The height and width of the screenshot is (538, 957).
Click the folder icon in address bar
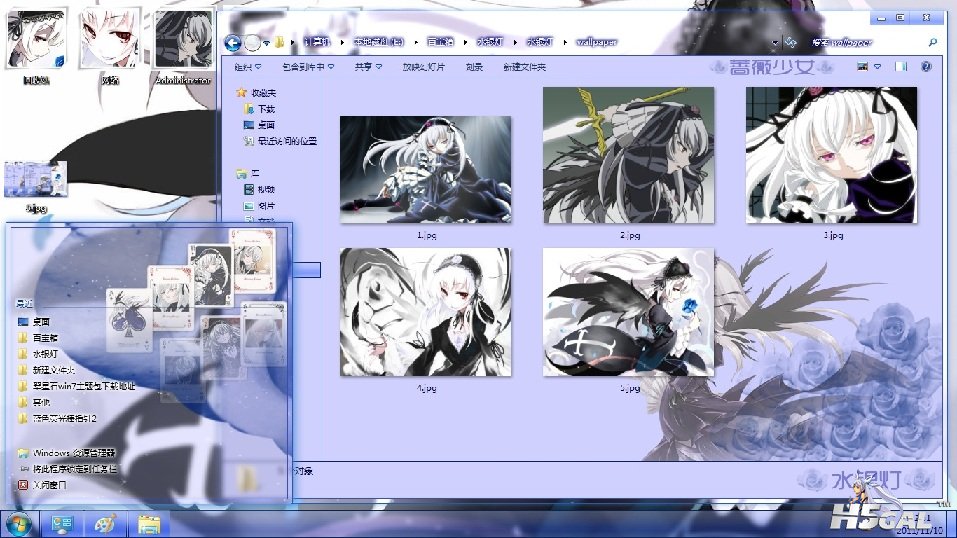279,42
